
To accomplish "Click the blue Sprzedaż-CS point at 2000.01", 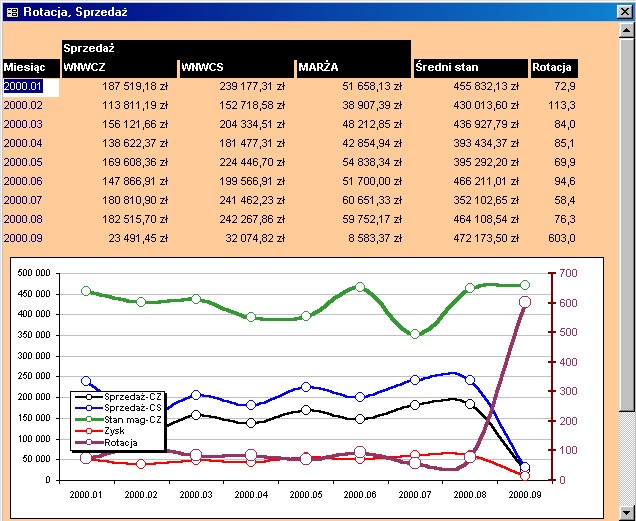I will 86,381.
